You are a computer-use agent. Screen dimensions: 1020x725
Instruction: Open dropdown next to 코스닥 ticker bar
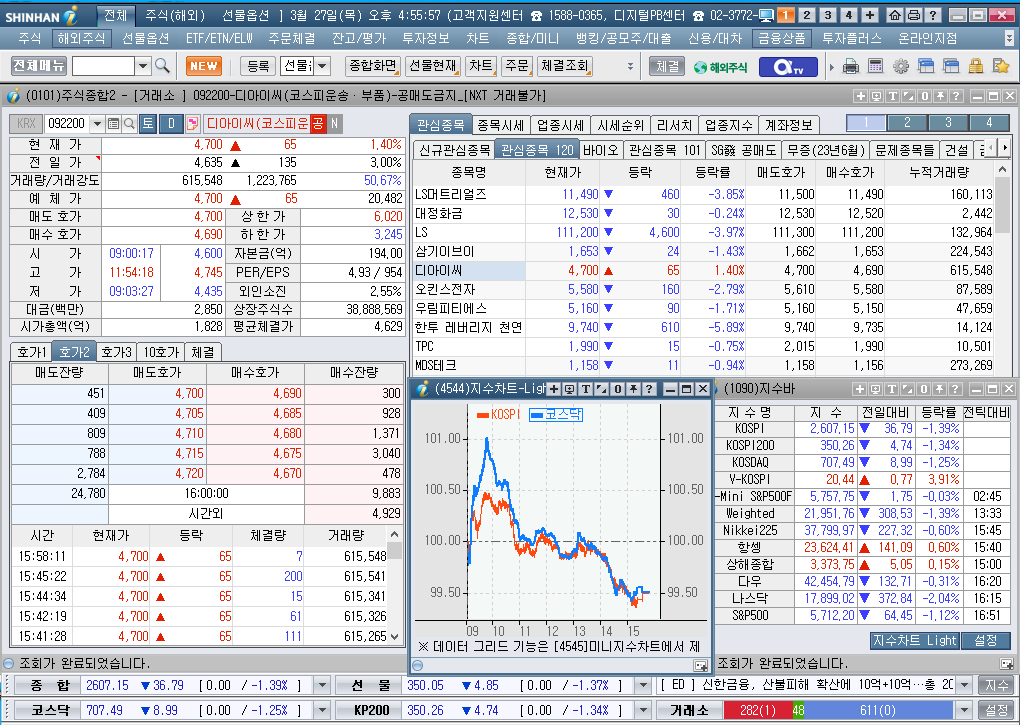pyautogui.click(x=321, y=709)
